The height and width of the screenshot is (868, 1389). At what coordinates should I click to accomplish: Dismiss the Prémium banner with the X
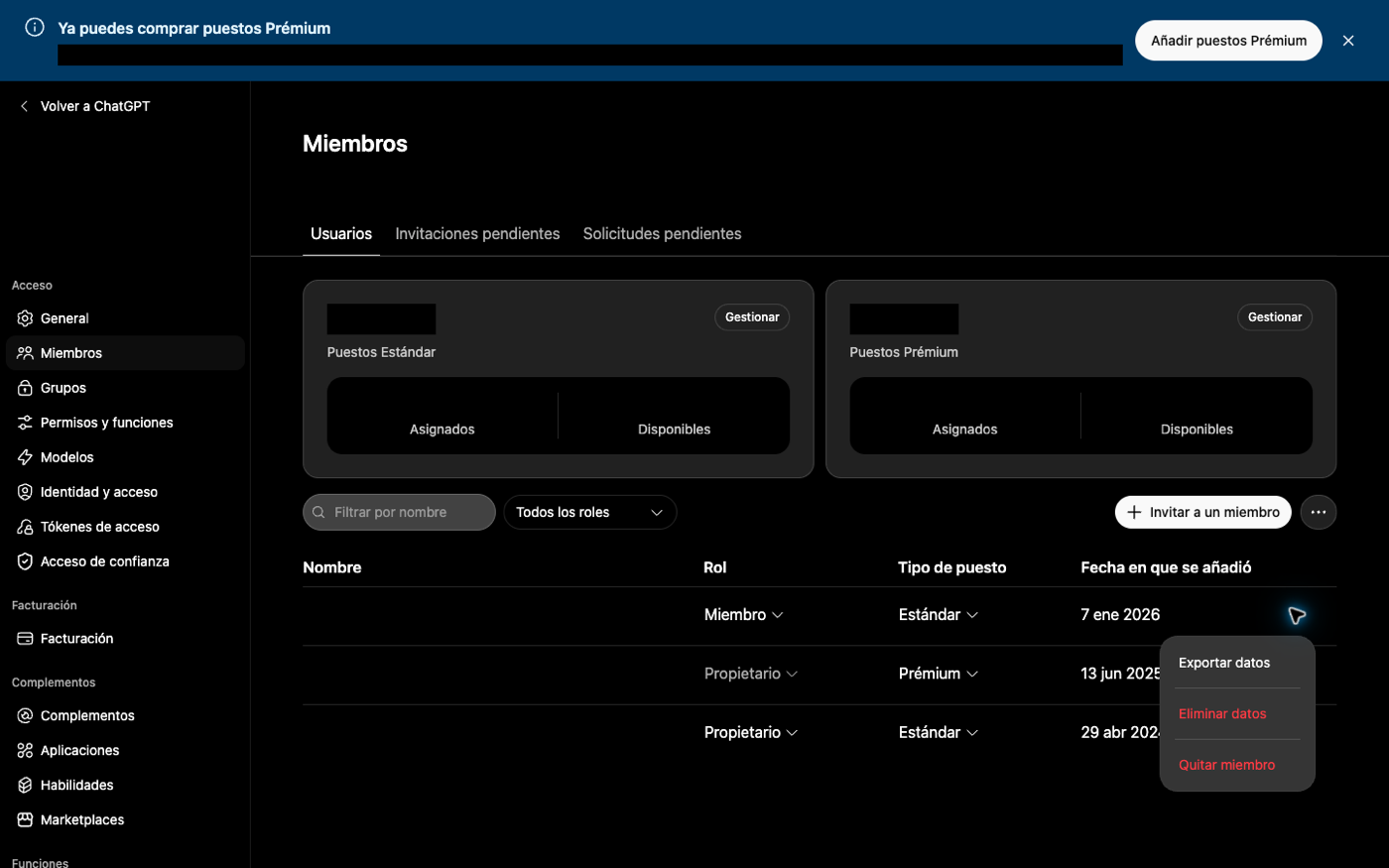tap(1348, 41)
